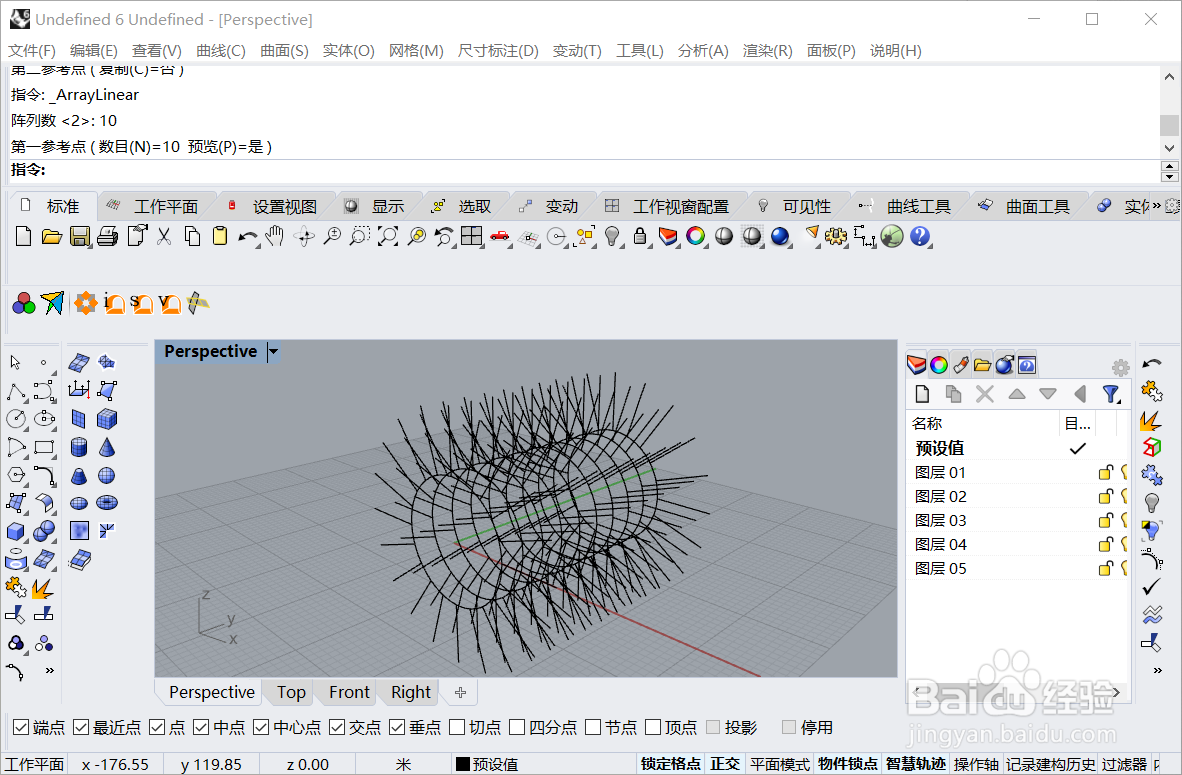Expand the left toolbar overflow chevron

click(50, 670)
